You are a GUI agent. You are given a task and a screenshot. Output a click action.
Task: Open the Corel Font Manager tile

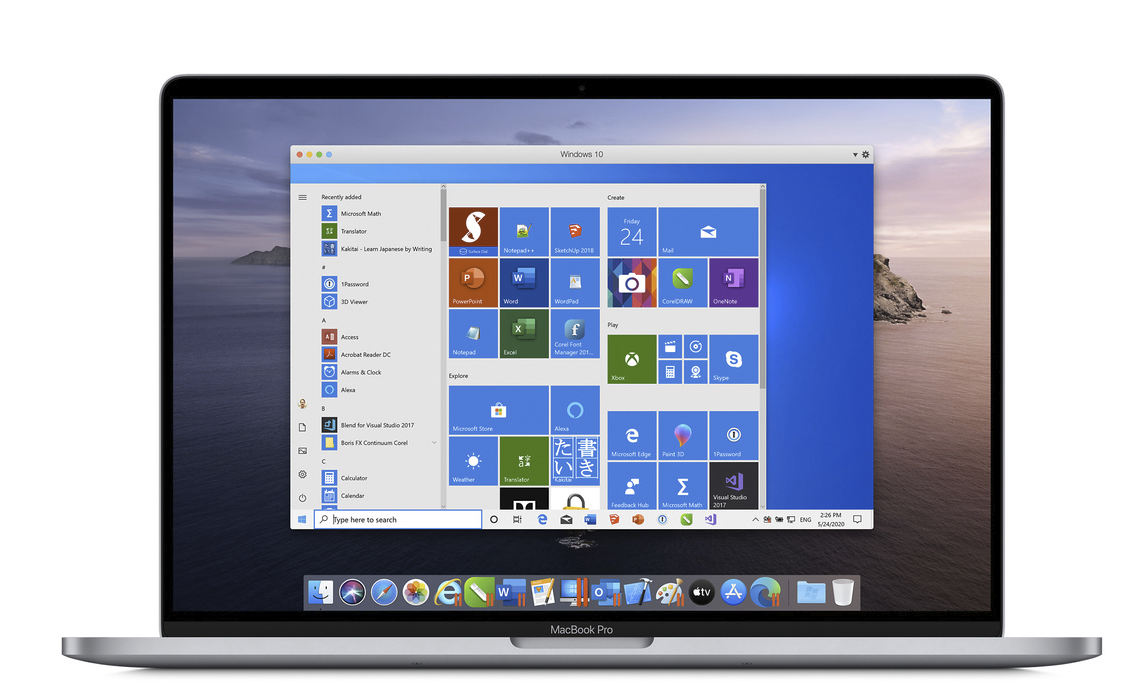pos(575,333)
